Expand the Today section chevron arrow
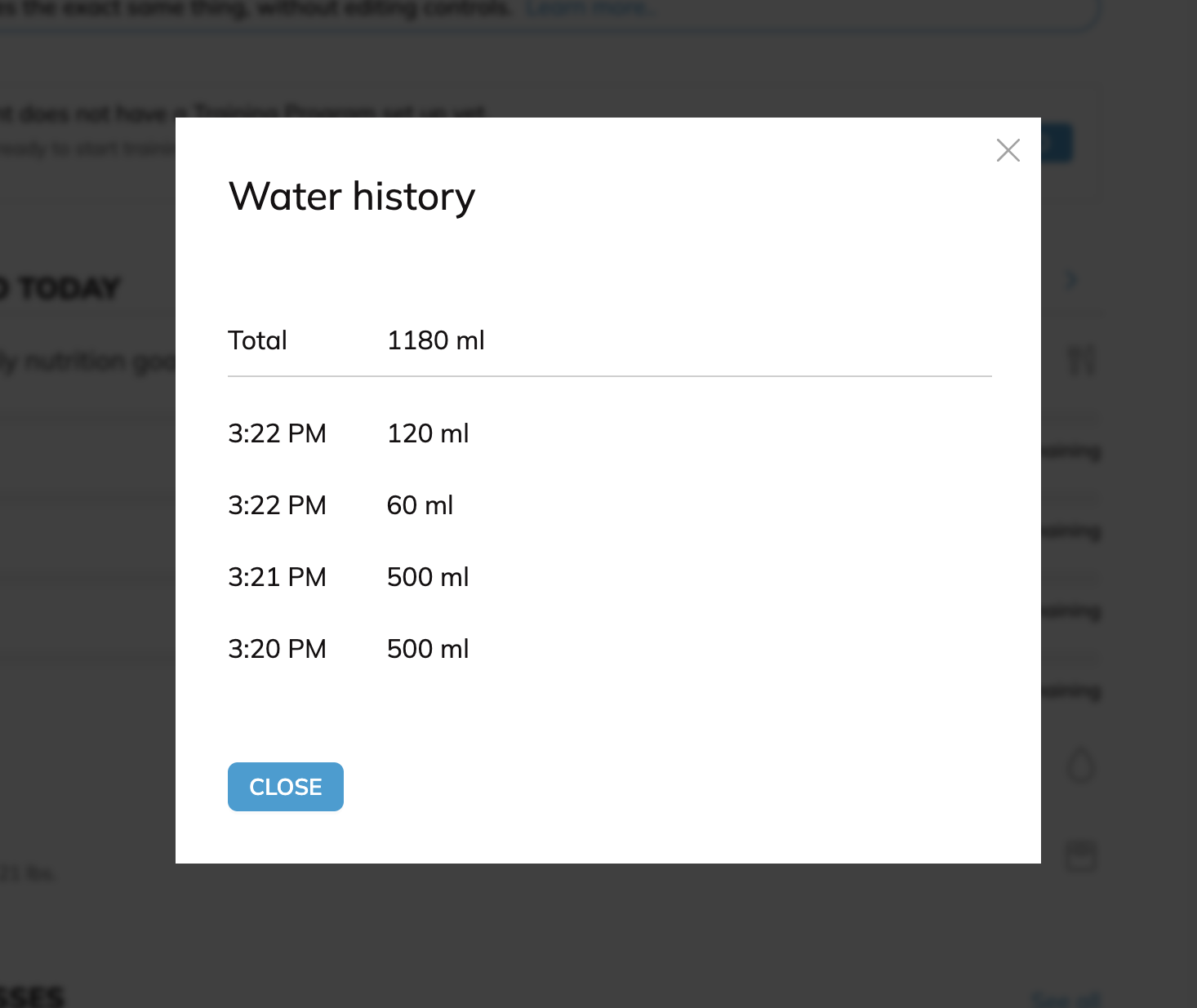 [1071, 281]
